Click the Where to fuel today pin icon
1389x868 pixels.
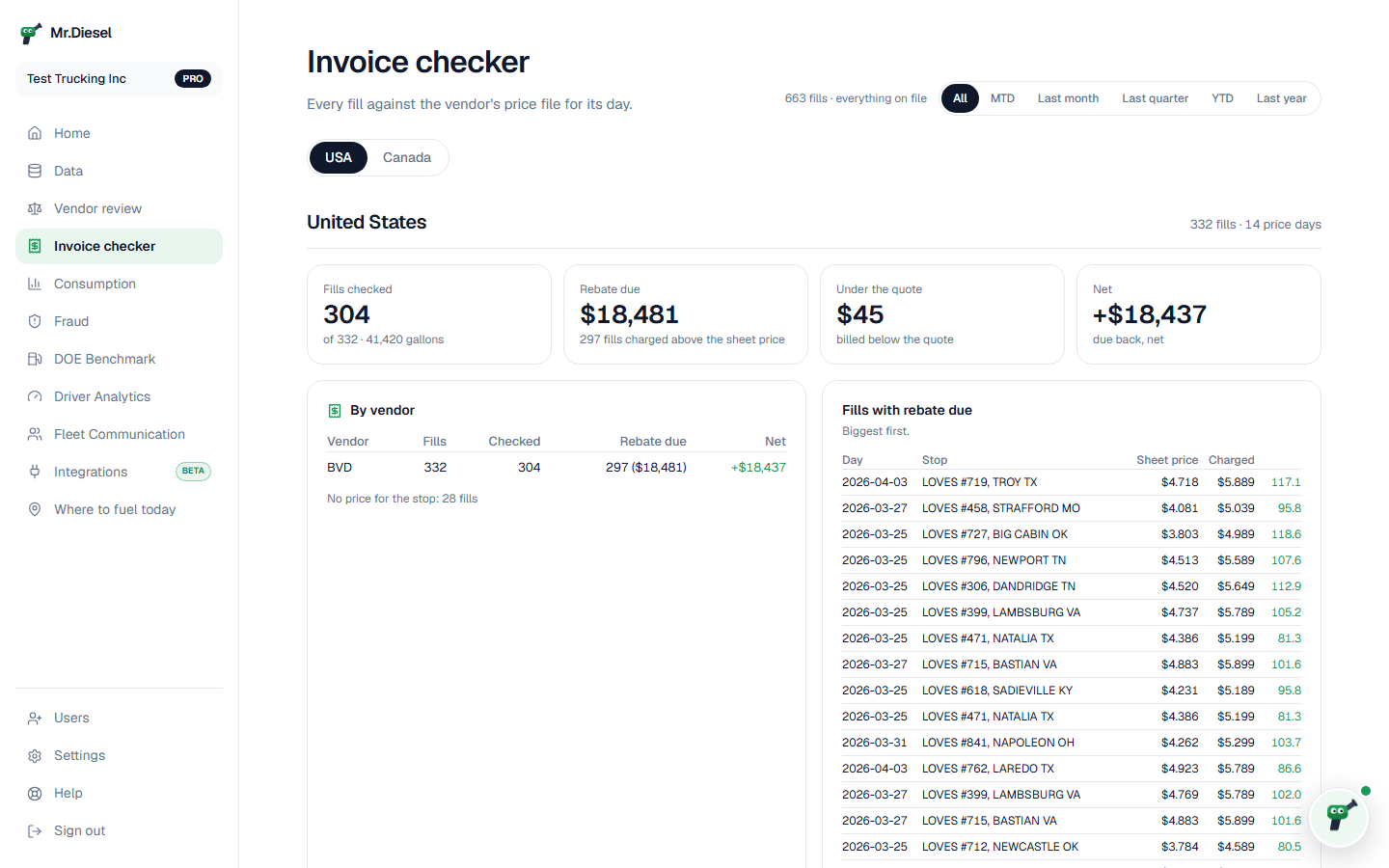click(35, 509)
